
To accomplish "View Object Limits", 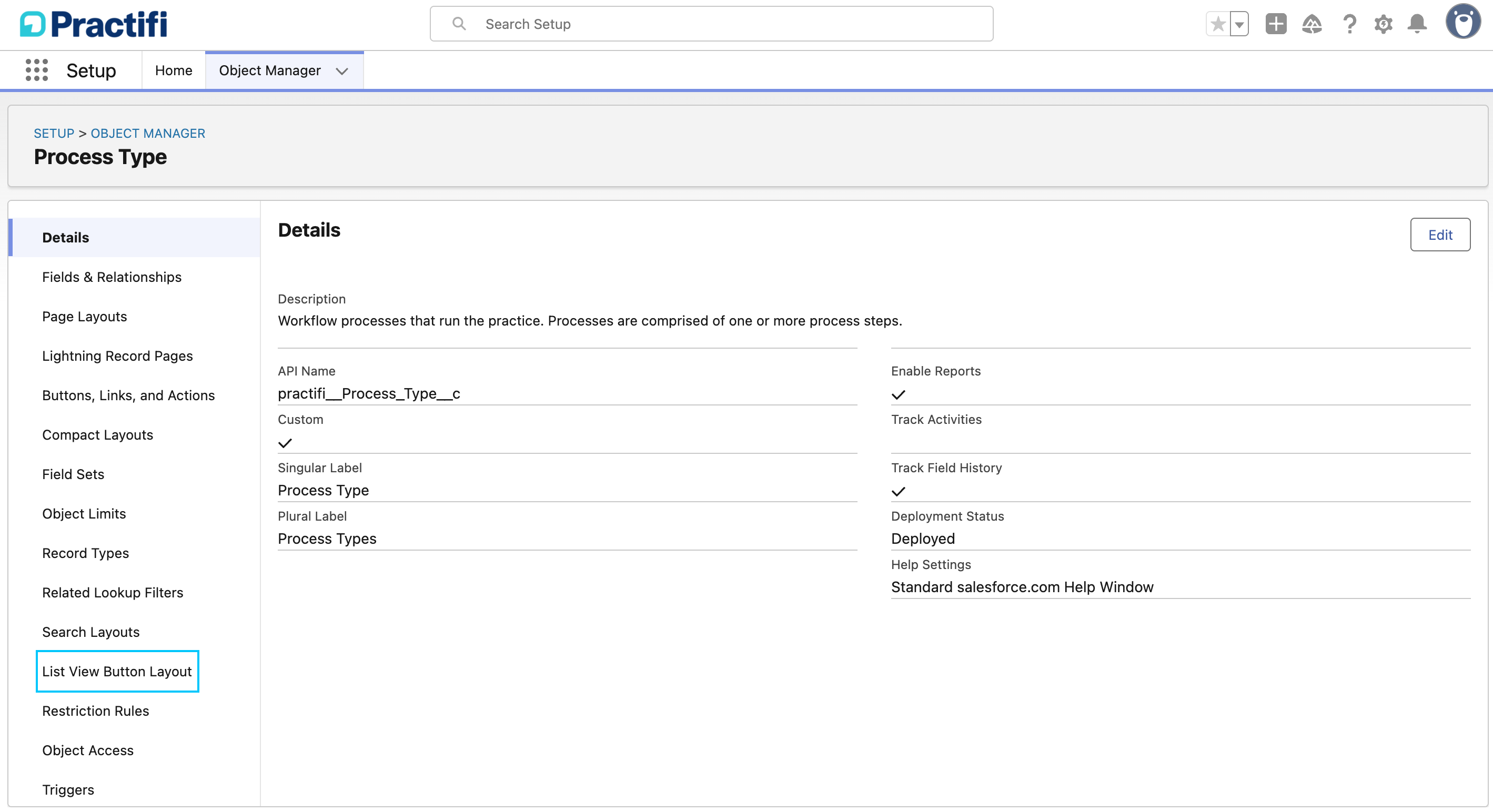I will (84, 513).
